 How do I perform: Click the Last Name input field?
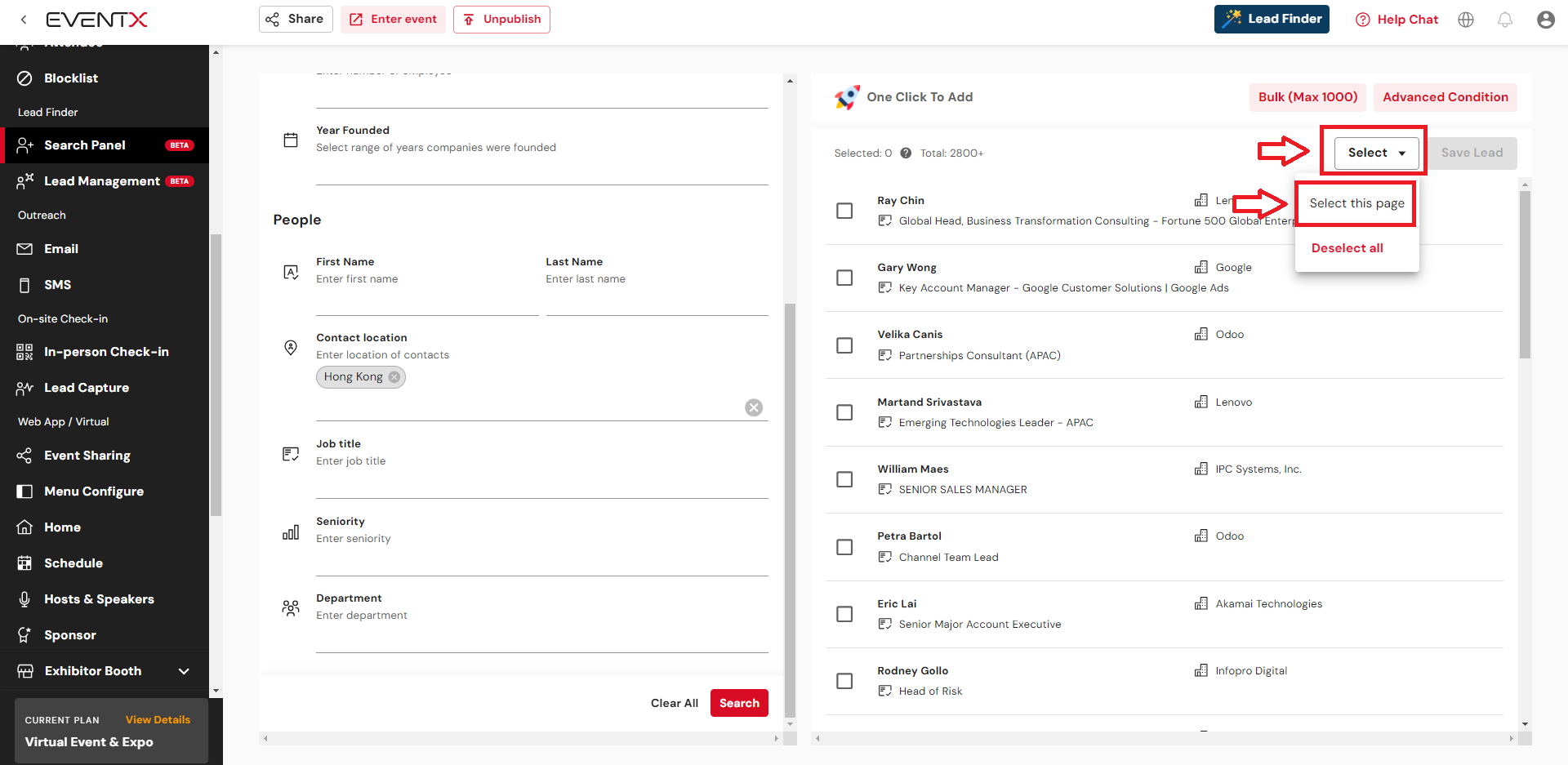[x=657, y=299]
